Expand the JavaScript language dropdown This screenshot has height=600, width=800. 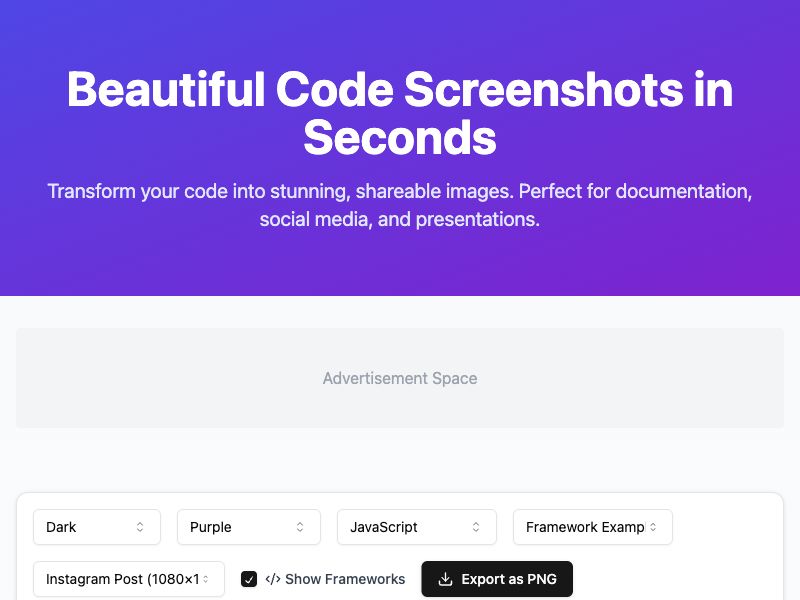(x=417, y=527)
